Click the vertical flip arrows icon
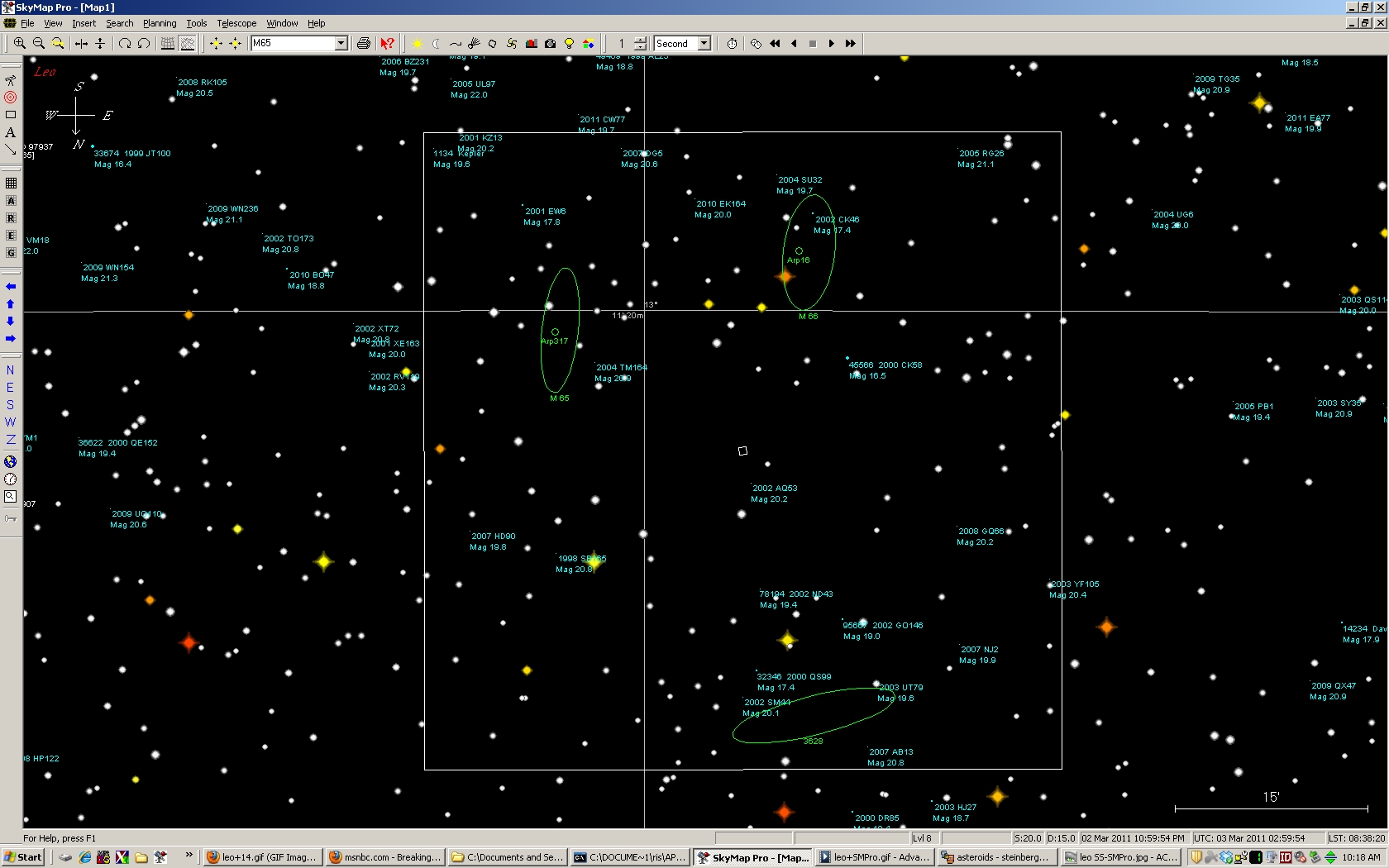This screenshot has width=1389, height=868. 100,43
